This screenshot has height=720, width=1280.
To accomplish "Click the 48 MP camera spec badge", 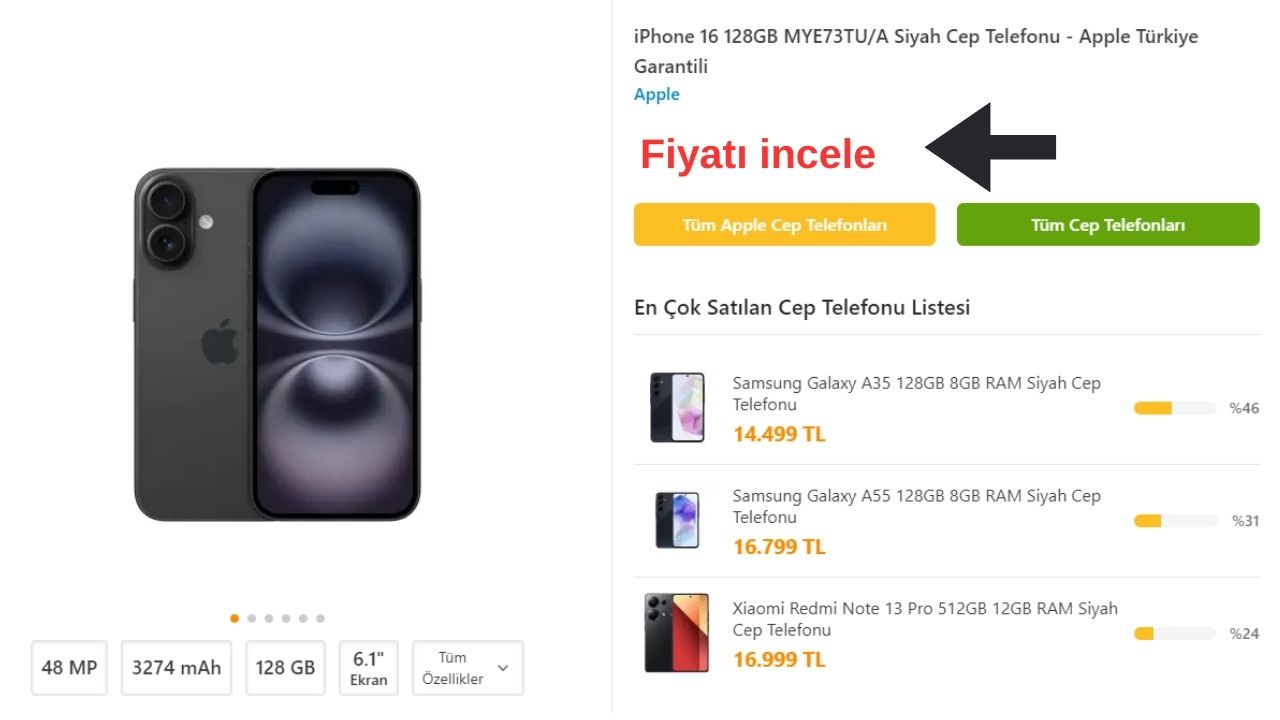I will (x=70, y=668).
